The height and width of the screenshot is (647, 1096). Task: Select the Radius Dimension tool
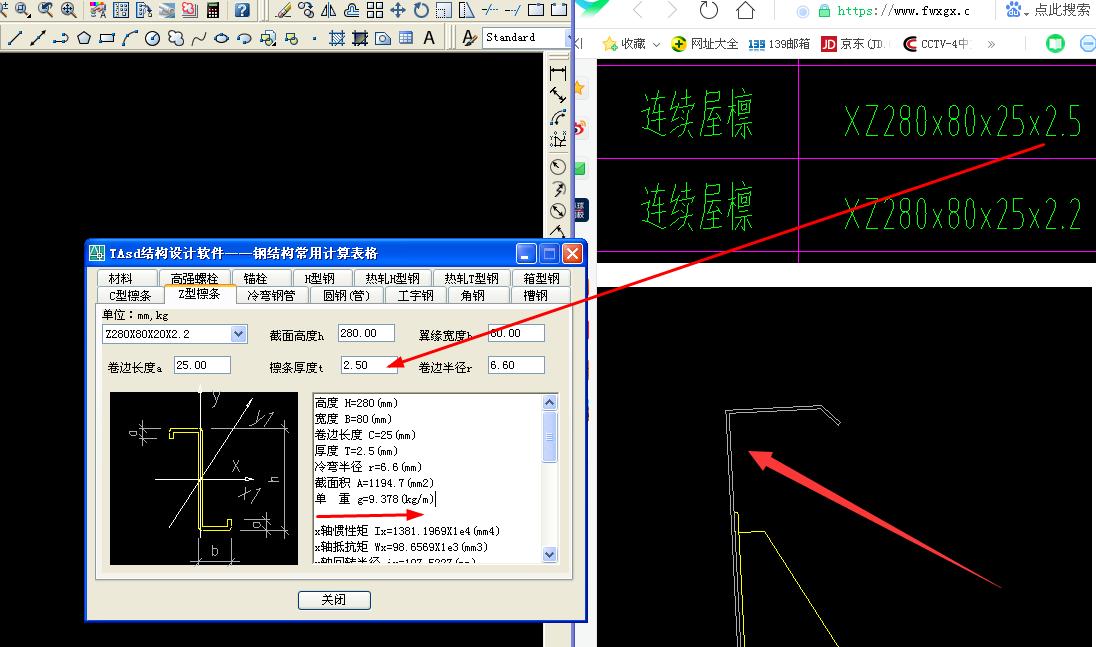click(558, 166)
